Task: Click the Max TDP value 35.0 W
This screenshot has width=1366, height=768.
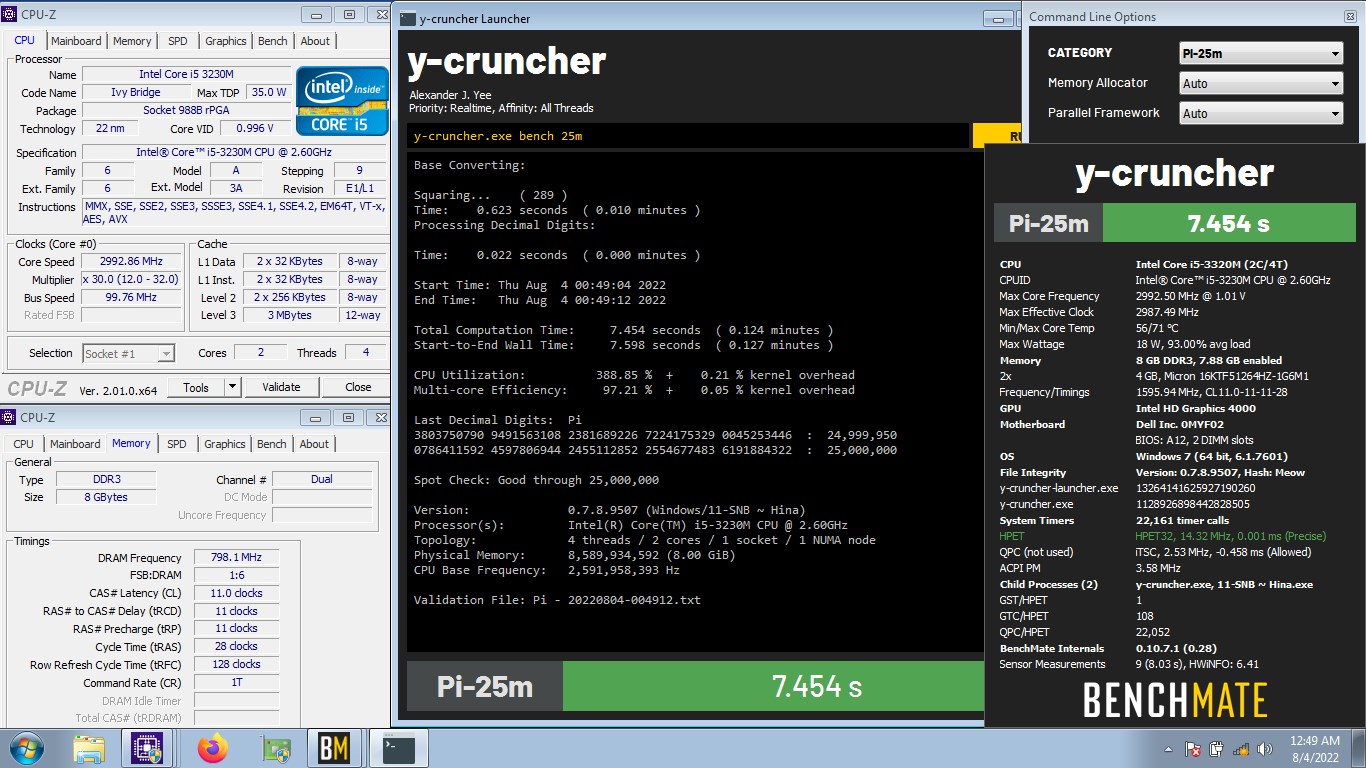Action: click(x=268, y=93)
